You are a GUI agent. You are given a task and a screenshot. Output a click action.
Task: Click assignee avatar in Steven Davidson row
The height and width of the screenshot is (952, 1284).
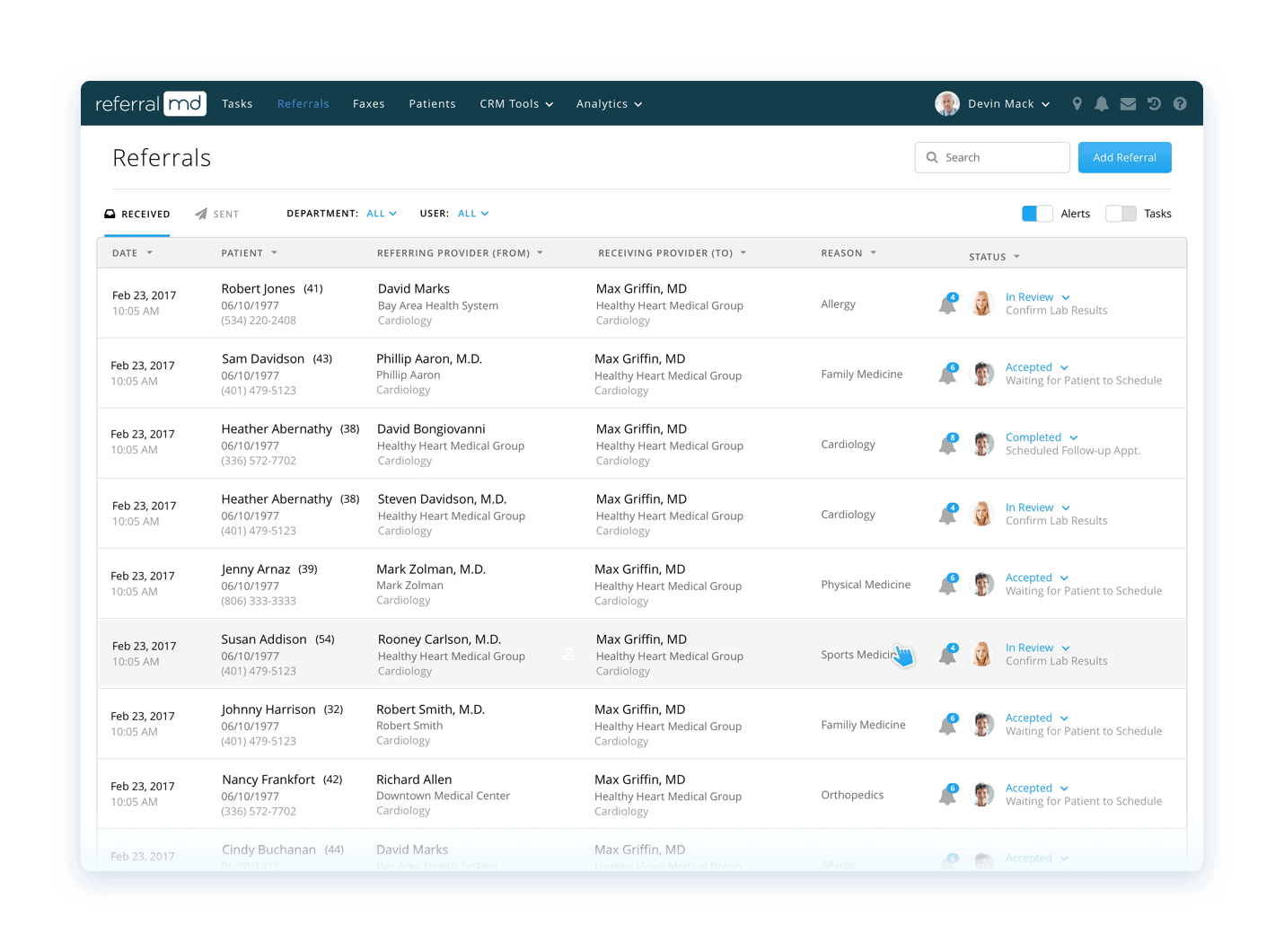(x=983, y=514)
